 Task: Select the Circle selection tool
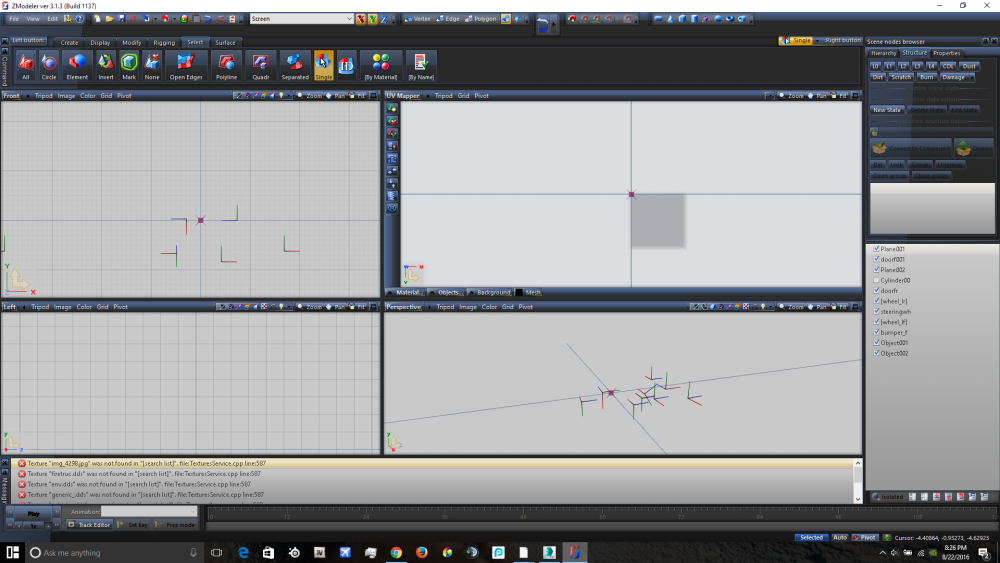point(49,65)
